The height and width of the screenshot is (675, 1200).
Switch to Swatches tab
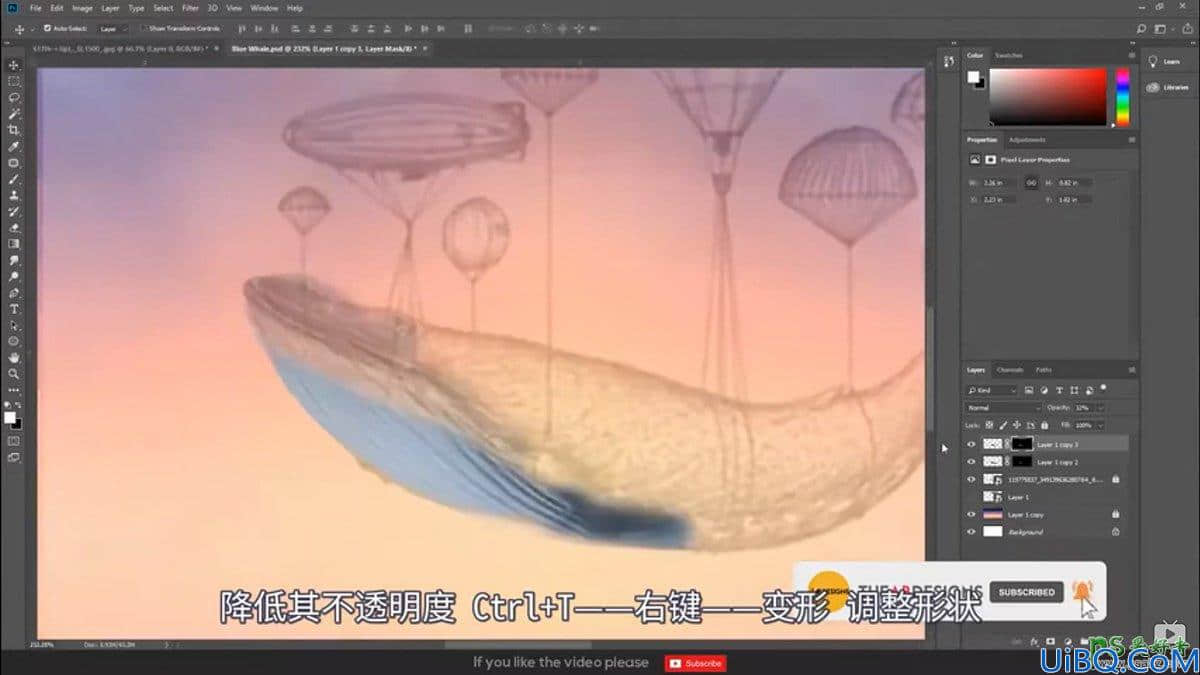[x=1009, y=56]
